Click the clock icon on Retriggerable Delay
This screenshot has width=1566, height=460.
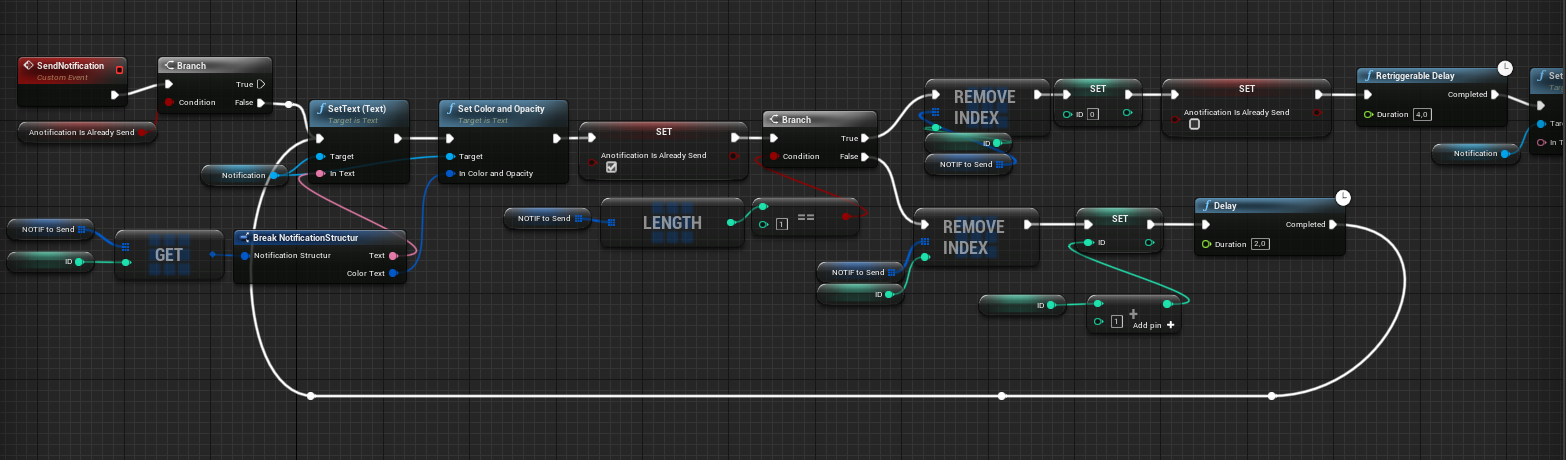[1505, 67]
